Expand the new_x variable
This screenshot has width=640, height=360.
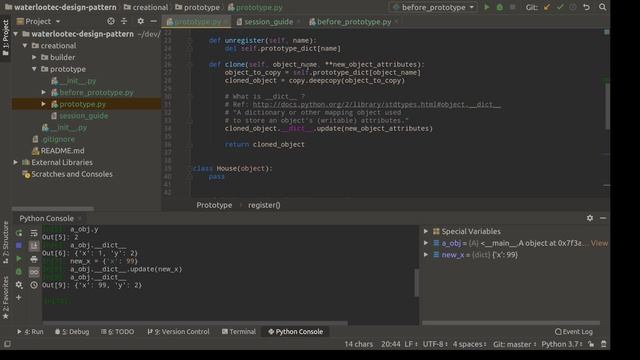426,255
